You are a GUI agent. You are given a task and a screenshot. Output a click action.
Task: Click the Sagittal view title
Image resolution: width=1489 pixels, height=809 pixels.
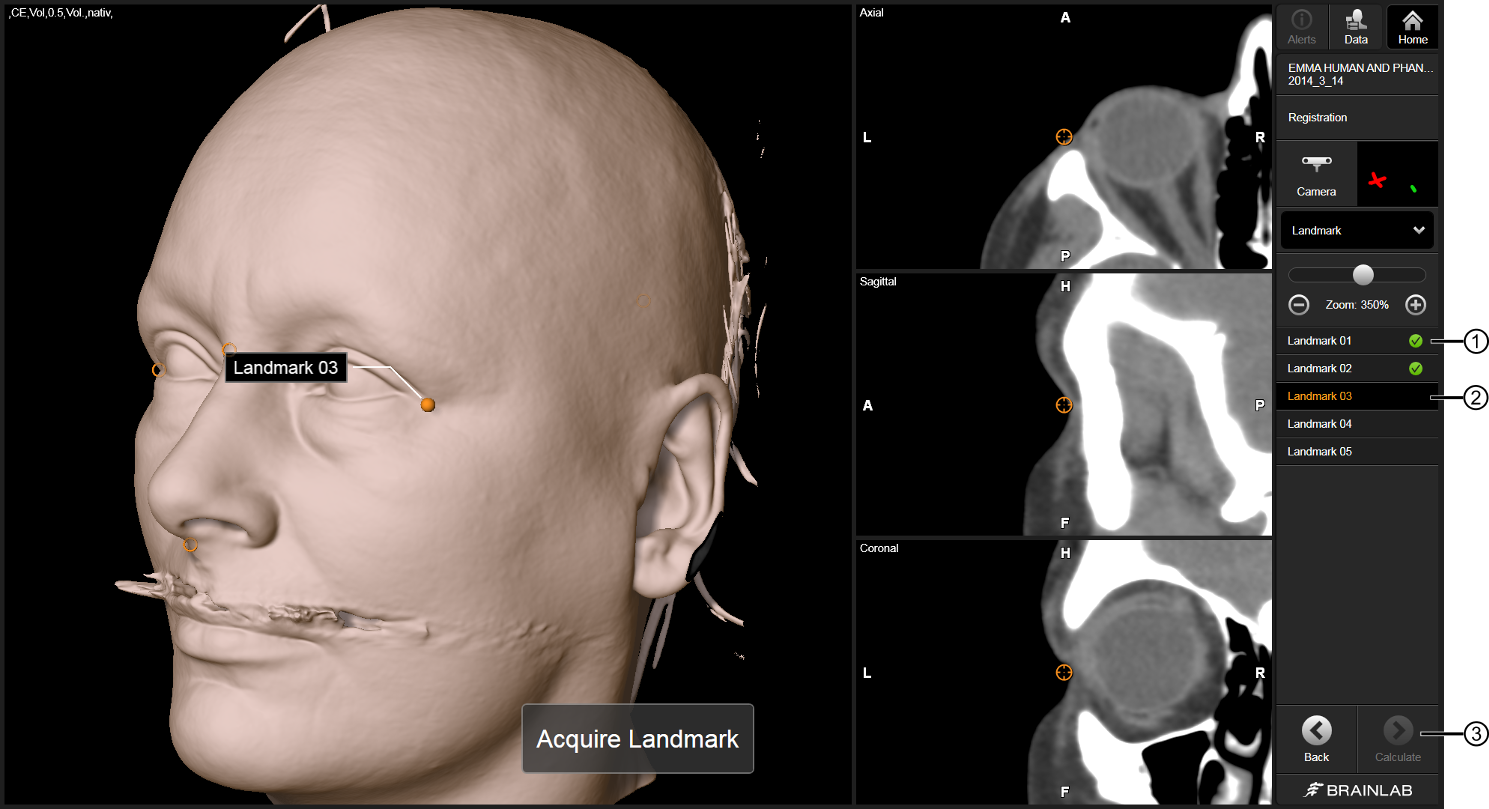878,282
